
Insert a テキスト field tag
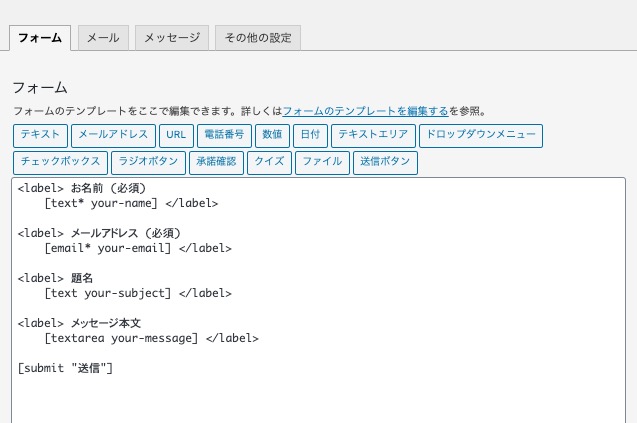pos(40,136)
